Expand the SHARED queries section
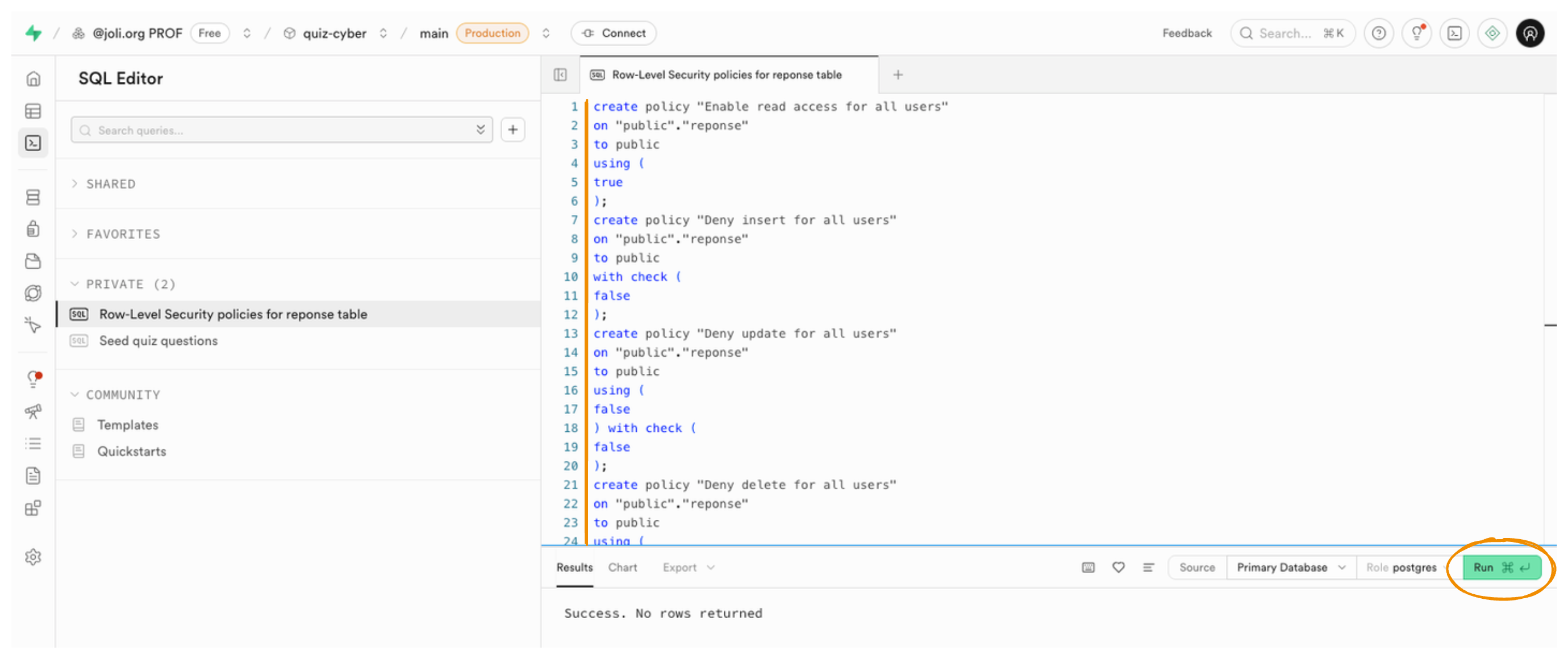 pyautogui.click(x=110, y=183)
